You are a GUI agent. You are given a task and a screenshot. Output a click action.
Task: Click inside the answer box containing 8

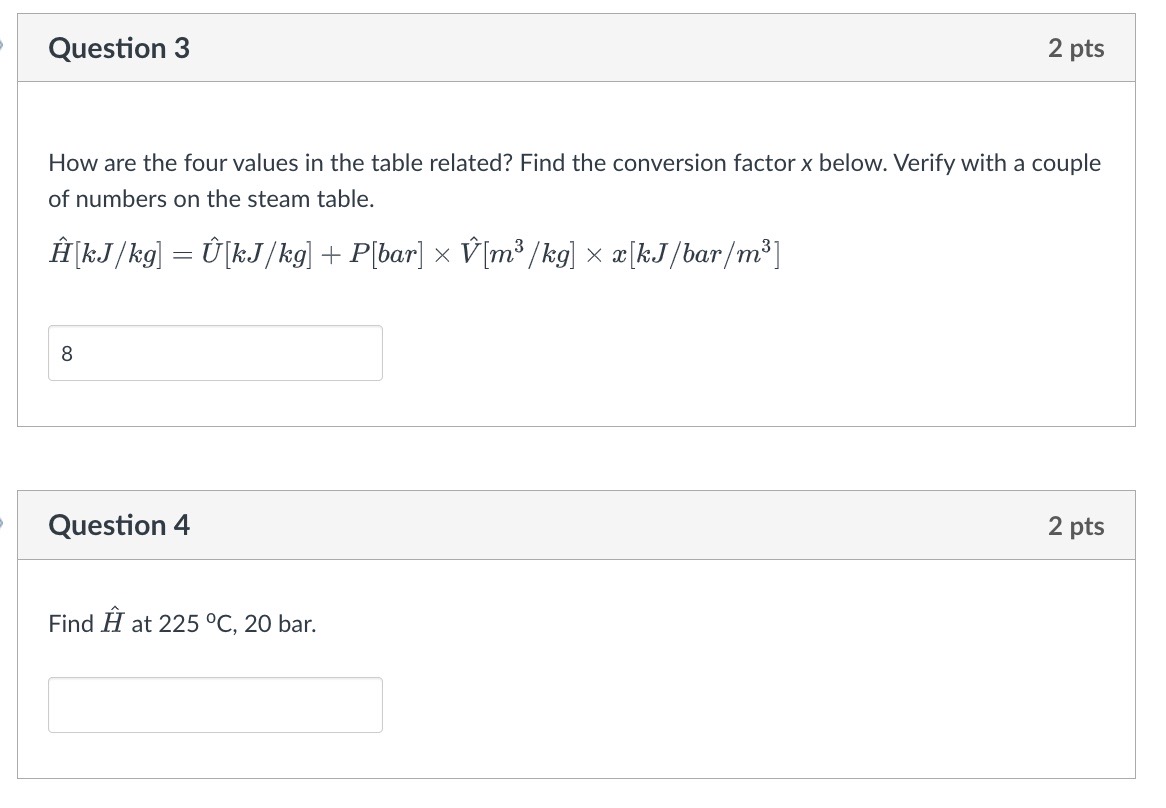[x=215, y=353]
